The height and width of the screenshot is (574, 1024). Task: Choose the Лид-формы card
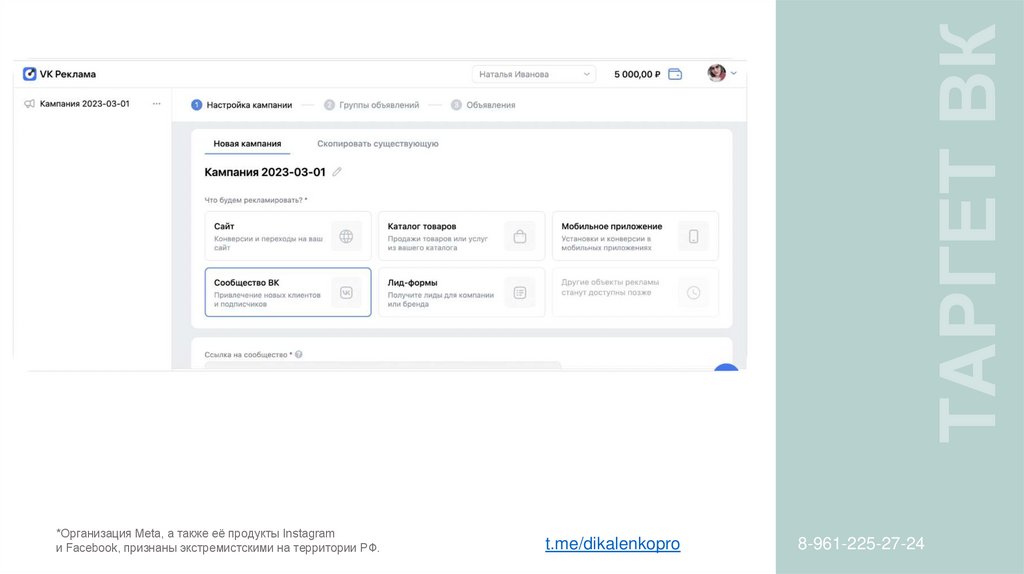[462, 292]
